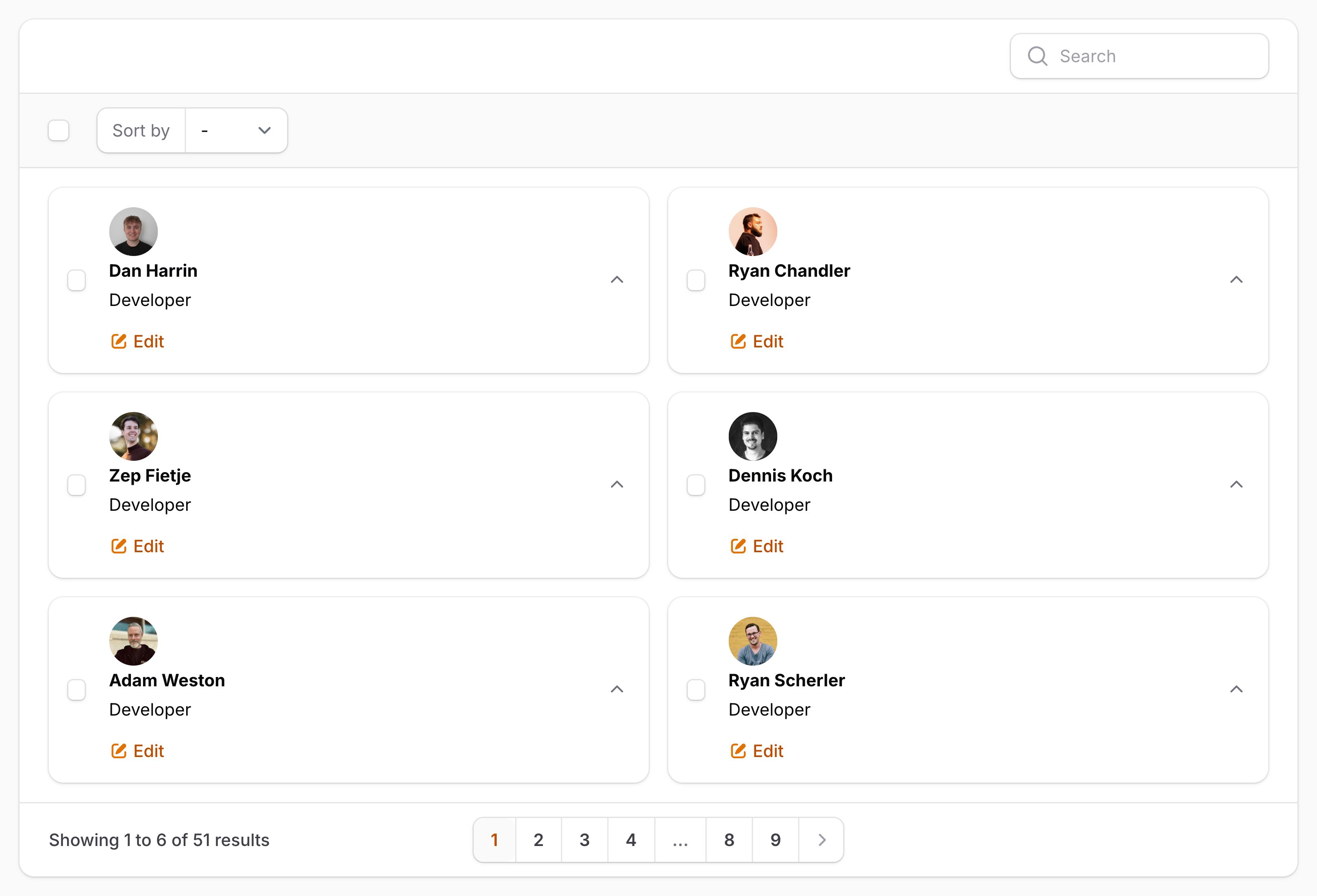Click the edit icon on Ryan Scherler's card

(x=738, y=751)
